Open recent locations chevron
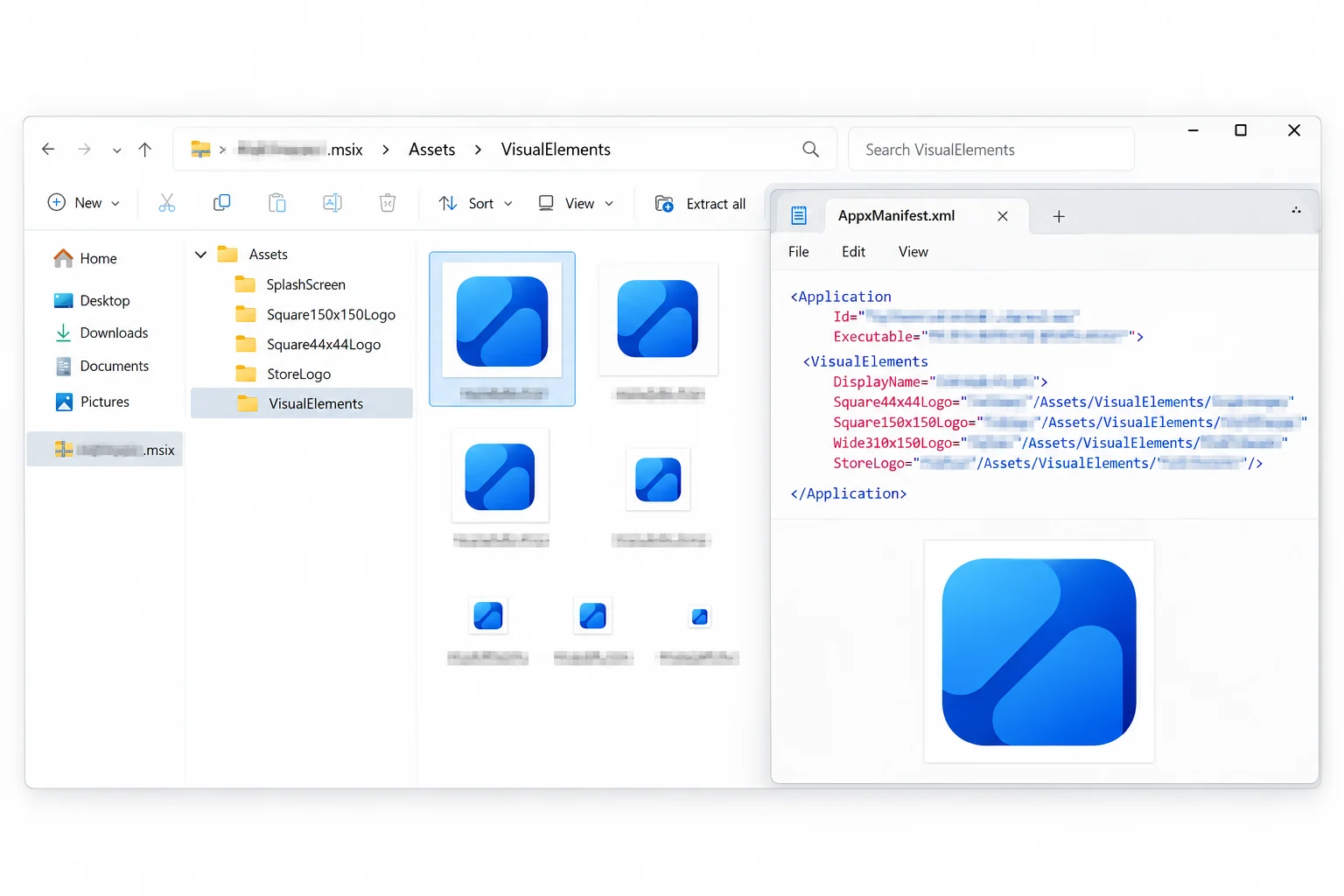This screenshot has height=896, width=1344. 116,150
